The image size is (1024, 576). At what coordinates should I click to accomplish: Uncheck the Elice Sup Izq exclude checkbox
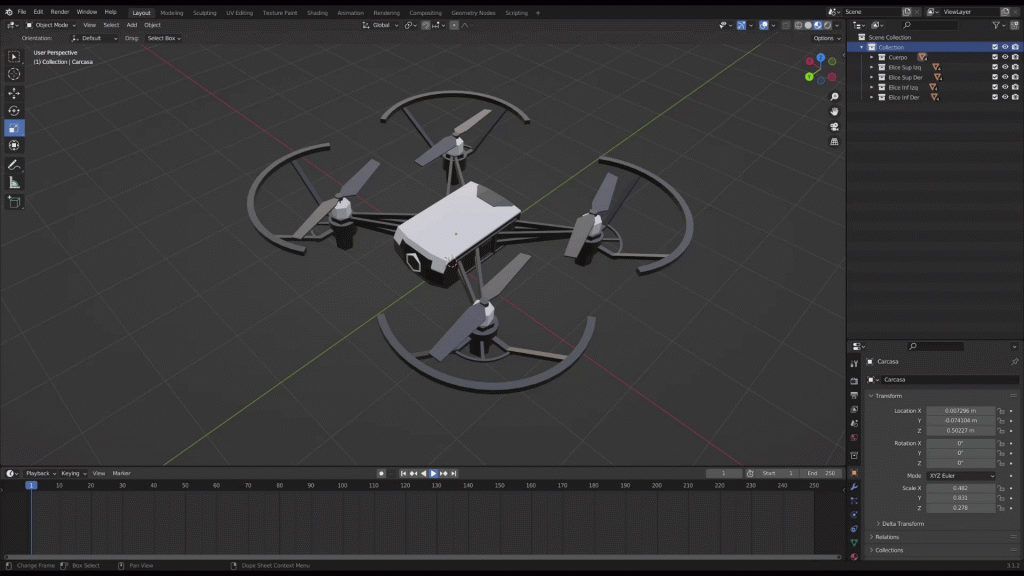click(x=994, y=67)
